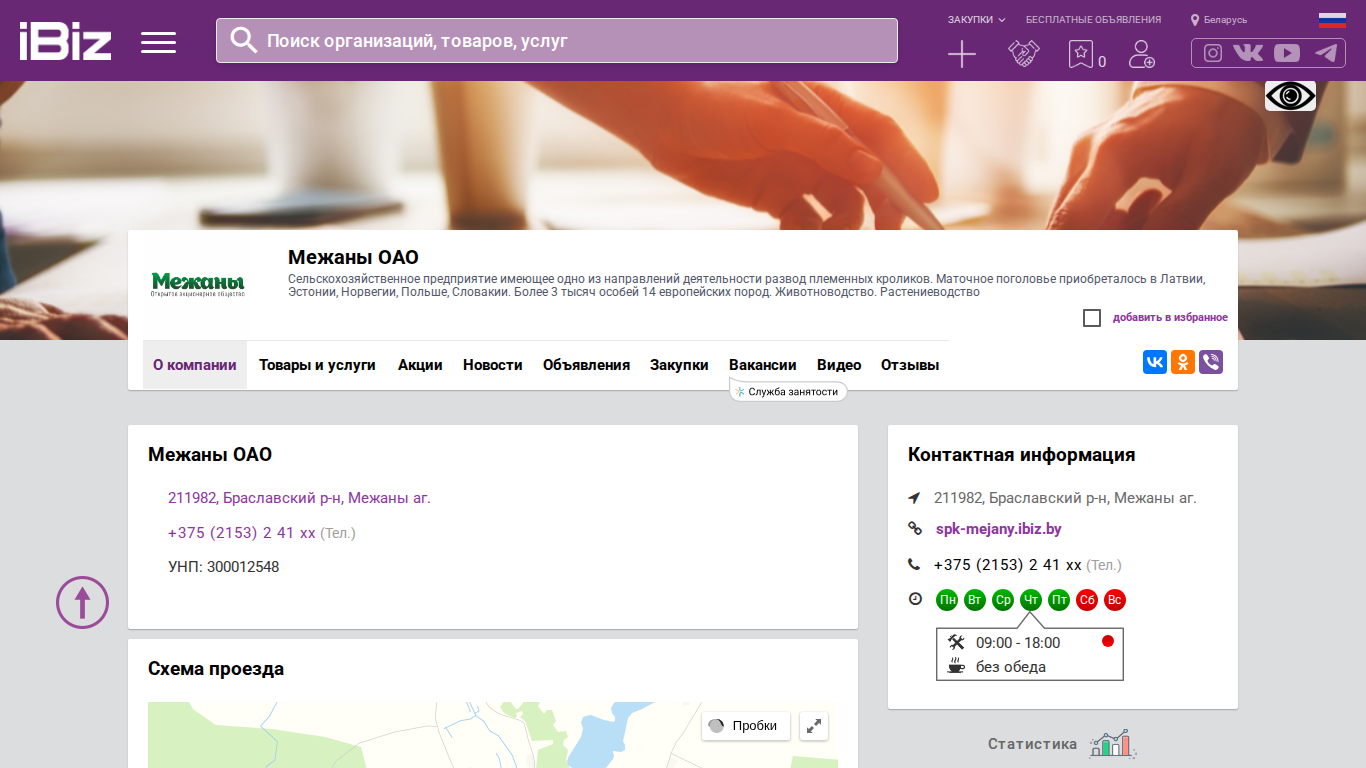
Task: Open the Акции tab
Action: tap(420, 365)
